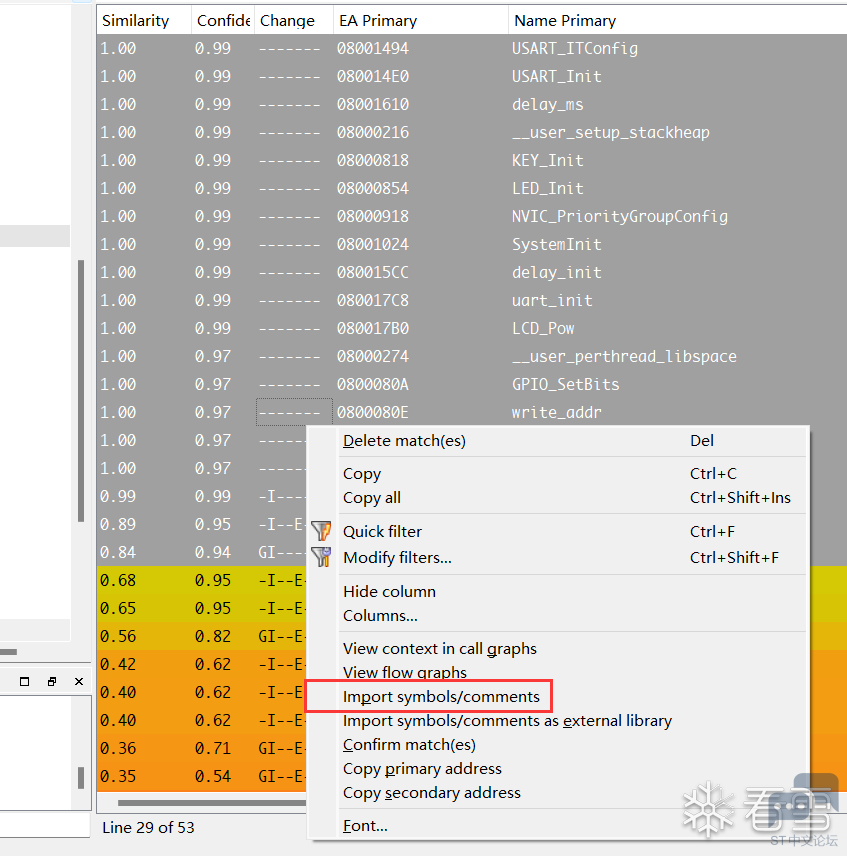This screenshot has width=847, height=856.
Task: Sort by Change column header
Action: point(294,20)
